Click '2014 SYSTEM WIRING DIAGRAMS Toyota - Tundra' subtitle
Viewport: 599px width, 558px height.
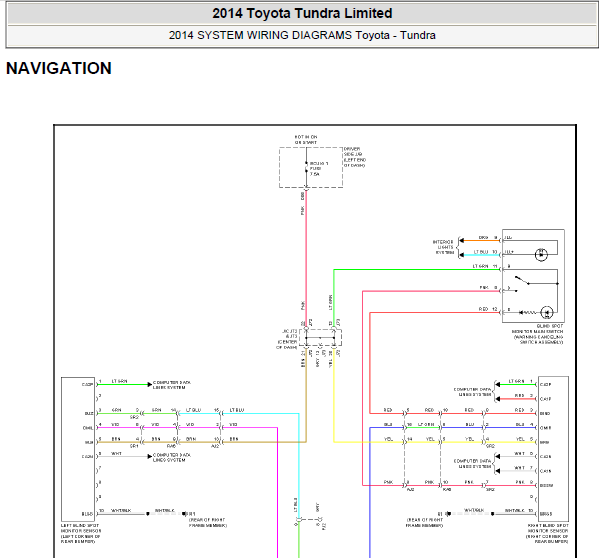(x=302, y=35)
